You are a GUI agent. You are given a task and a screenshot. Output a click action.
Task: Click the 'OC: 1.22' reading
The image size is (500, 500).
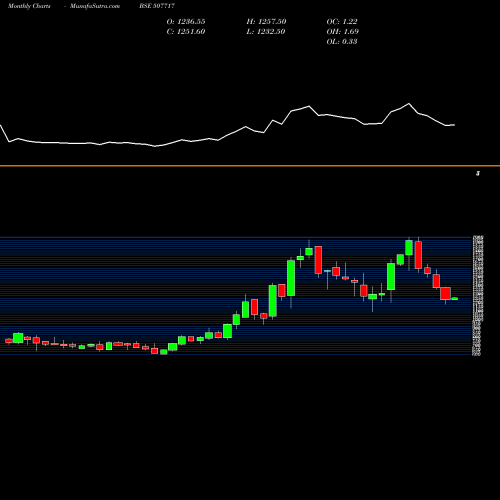tap(342, 22)
